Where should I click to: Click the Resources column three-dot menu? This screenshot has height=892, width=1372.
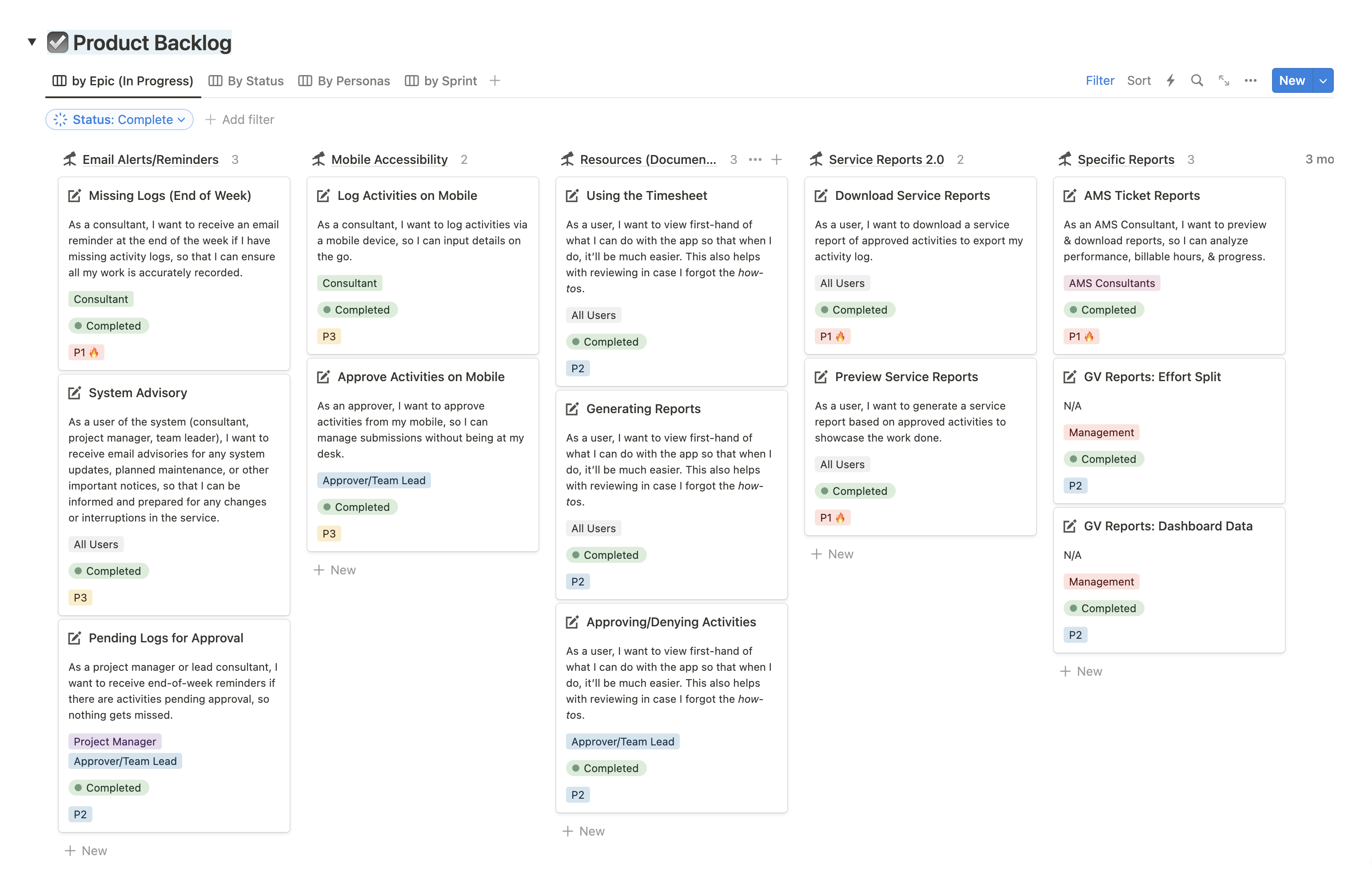click(754, 159)
